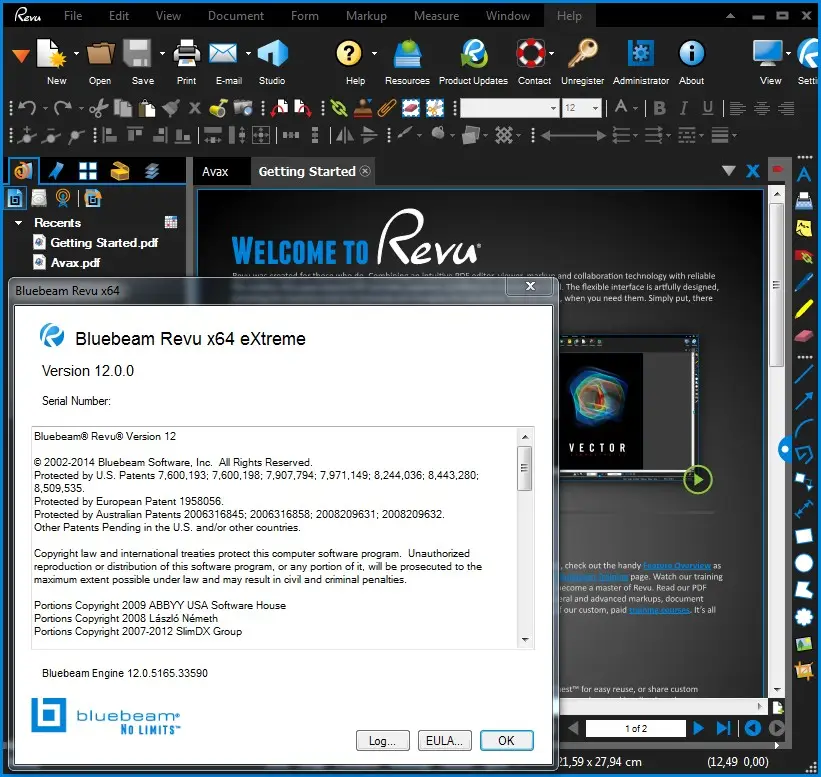
Task: Collapse the Recents tree section
Action: [19, 223]
